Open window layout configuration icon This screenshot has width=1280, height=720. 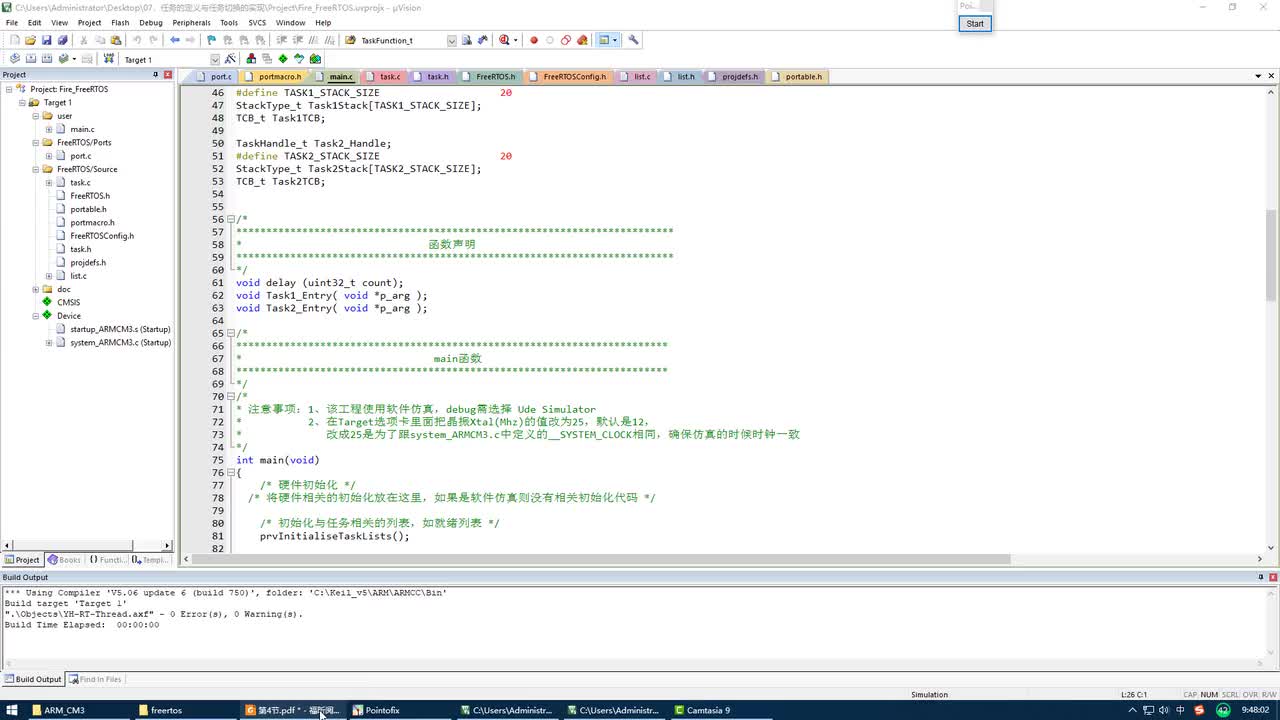click(x=604, y=40)
